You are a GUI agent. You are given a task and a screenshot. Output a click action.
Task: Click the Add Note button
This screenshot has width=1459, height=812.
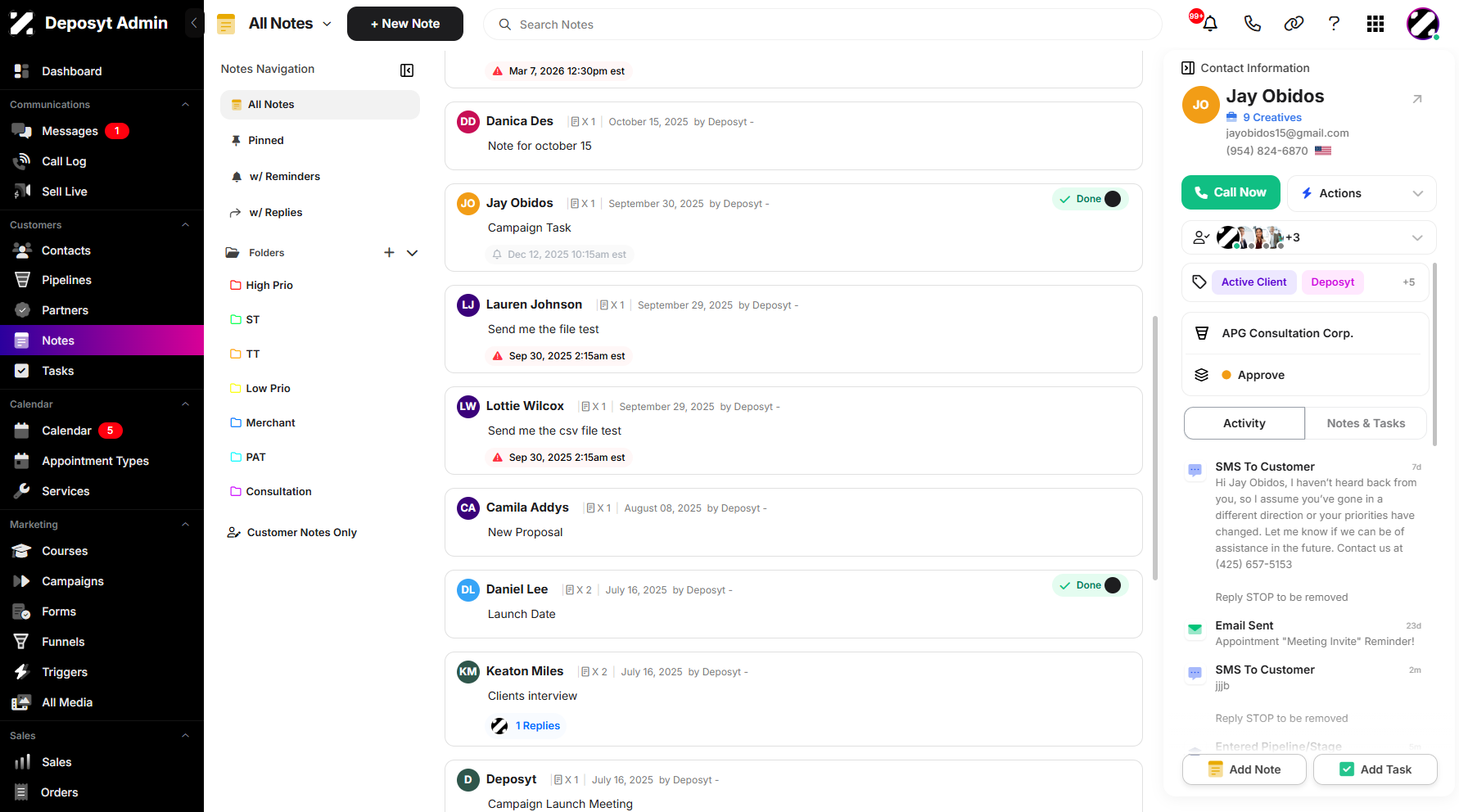pos(1244,769)
